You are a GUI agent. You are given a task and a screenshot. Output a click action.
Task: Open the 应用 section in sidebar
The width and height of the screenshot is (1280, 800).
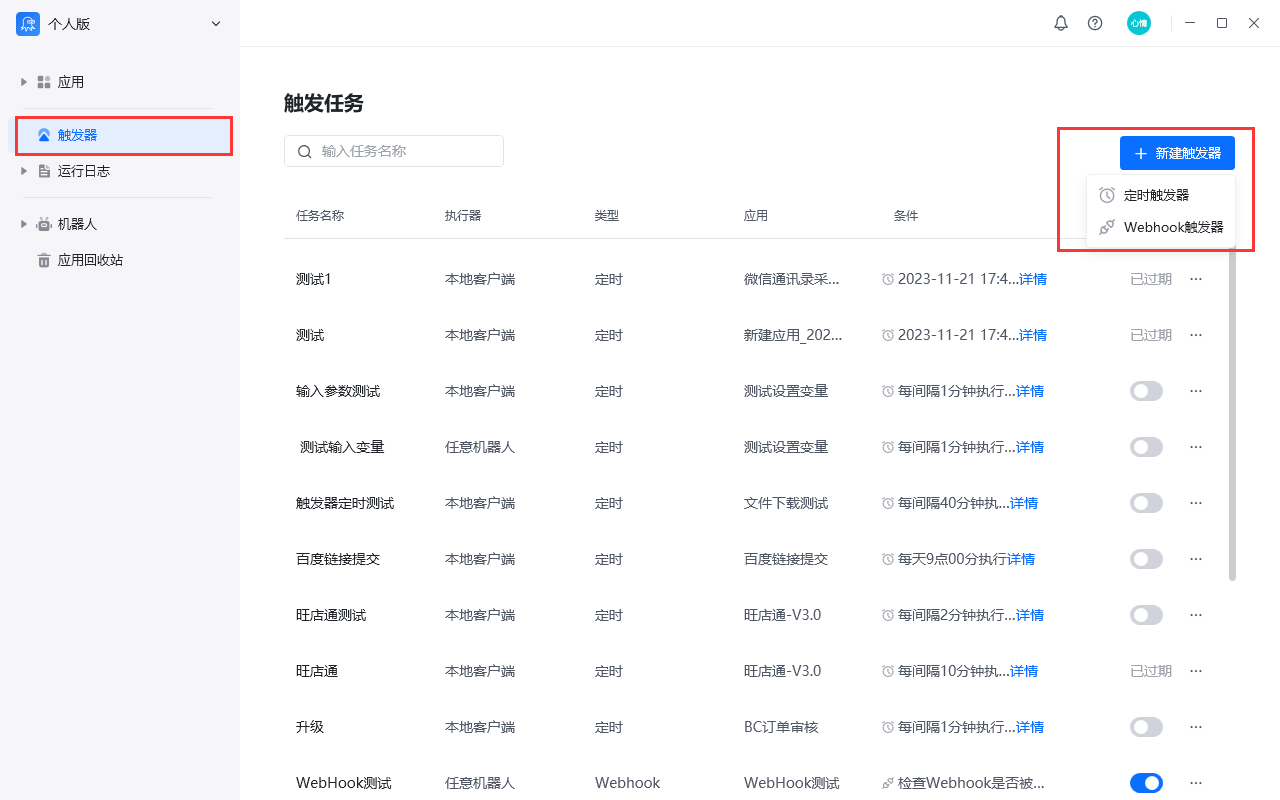[x=70, y=82]
